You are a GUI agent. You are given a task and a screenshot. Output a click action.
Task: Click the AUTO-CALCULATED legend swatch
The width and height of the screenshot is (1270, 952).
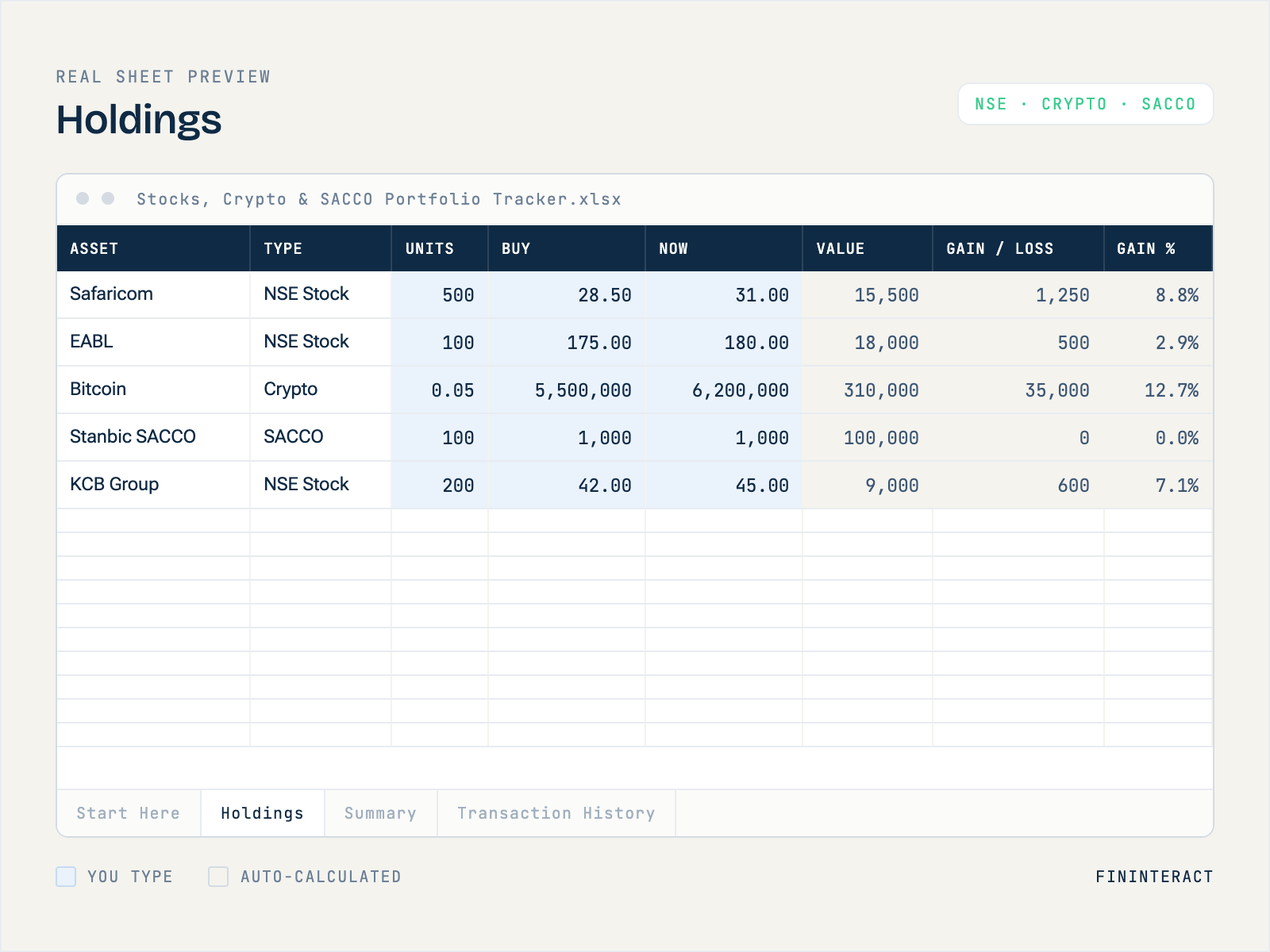pos(218,877)
